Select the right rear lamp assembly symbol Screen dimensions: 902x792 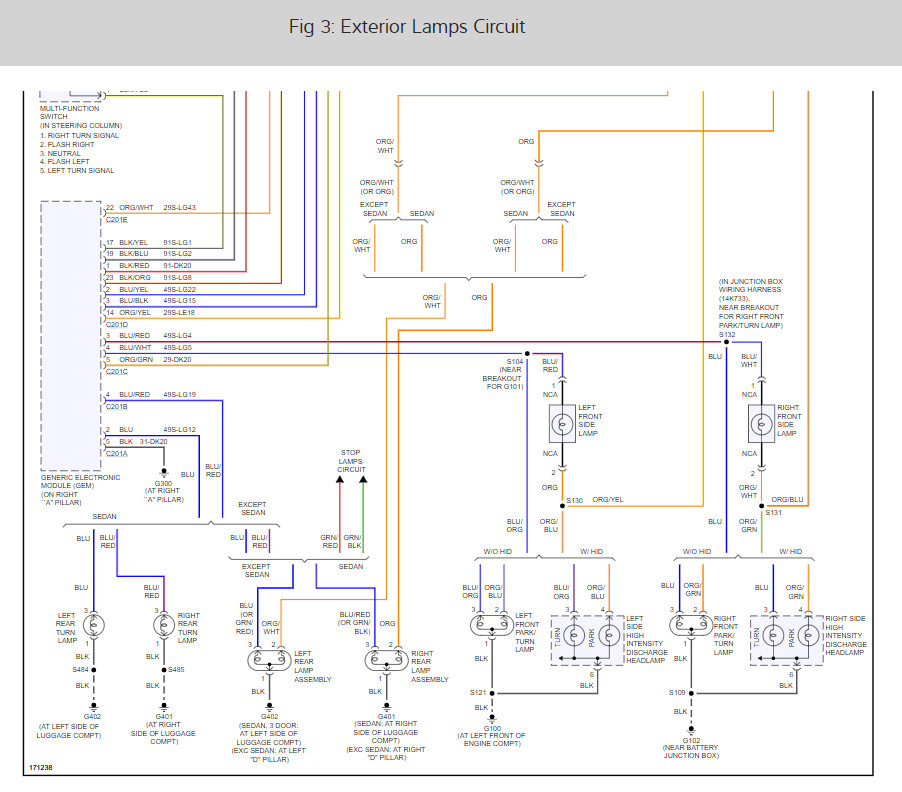pos(387,660)
